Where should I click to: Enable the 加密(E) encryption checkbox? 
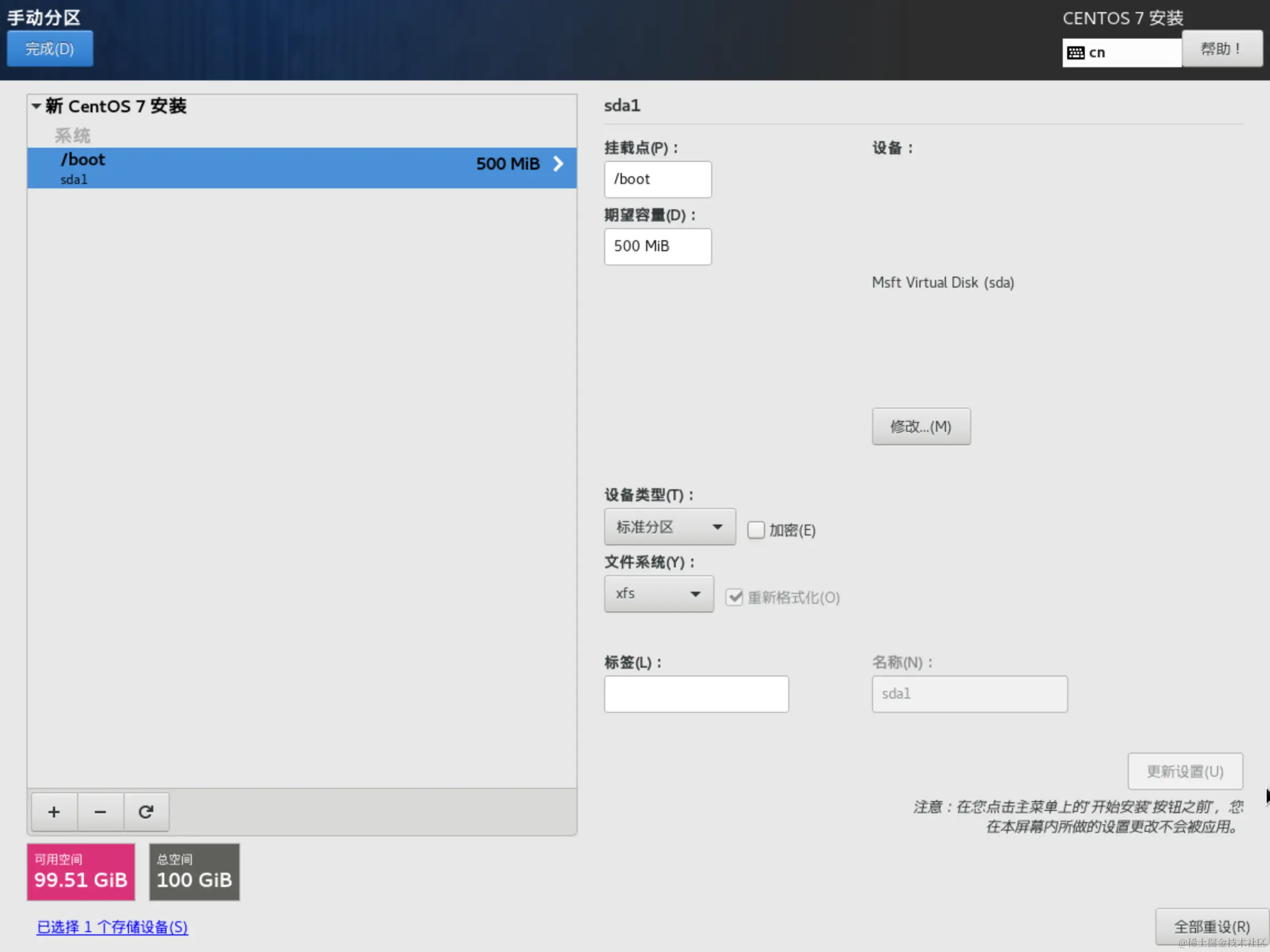[756, 529]
